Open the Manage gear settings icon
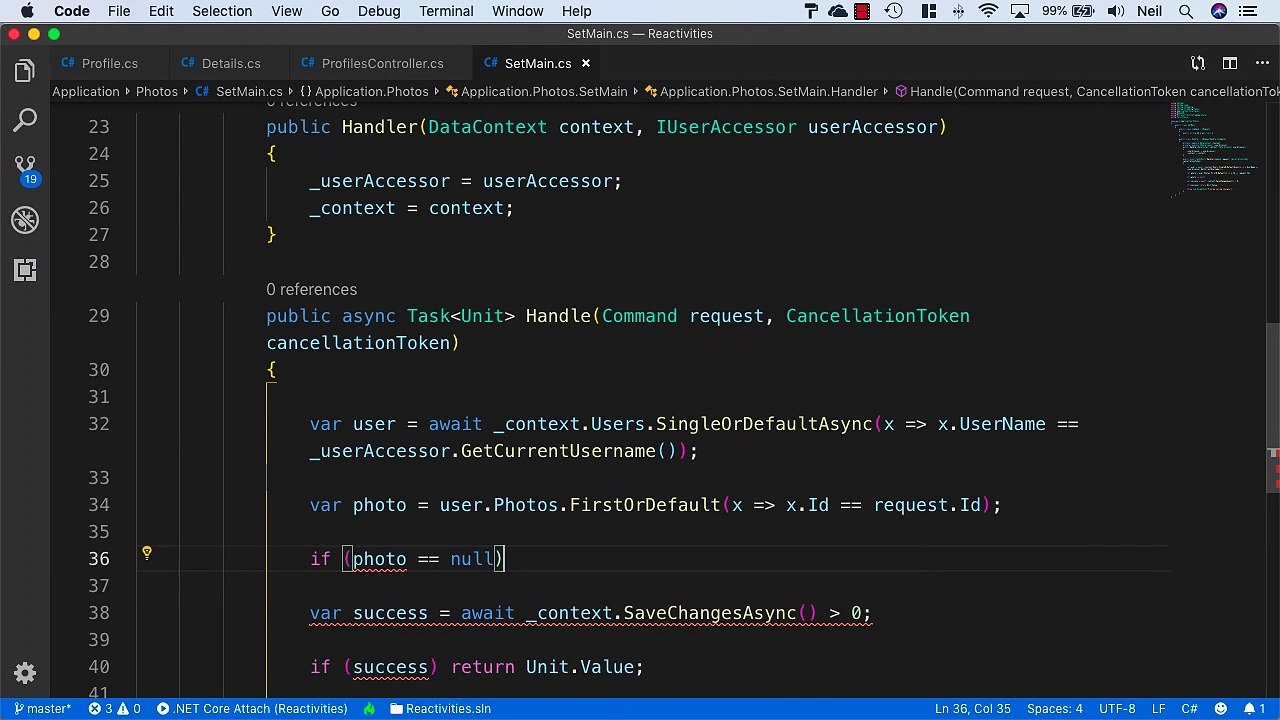Image resolution: width=1280 pixels, height=720 pixels. pos(25,673)
